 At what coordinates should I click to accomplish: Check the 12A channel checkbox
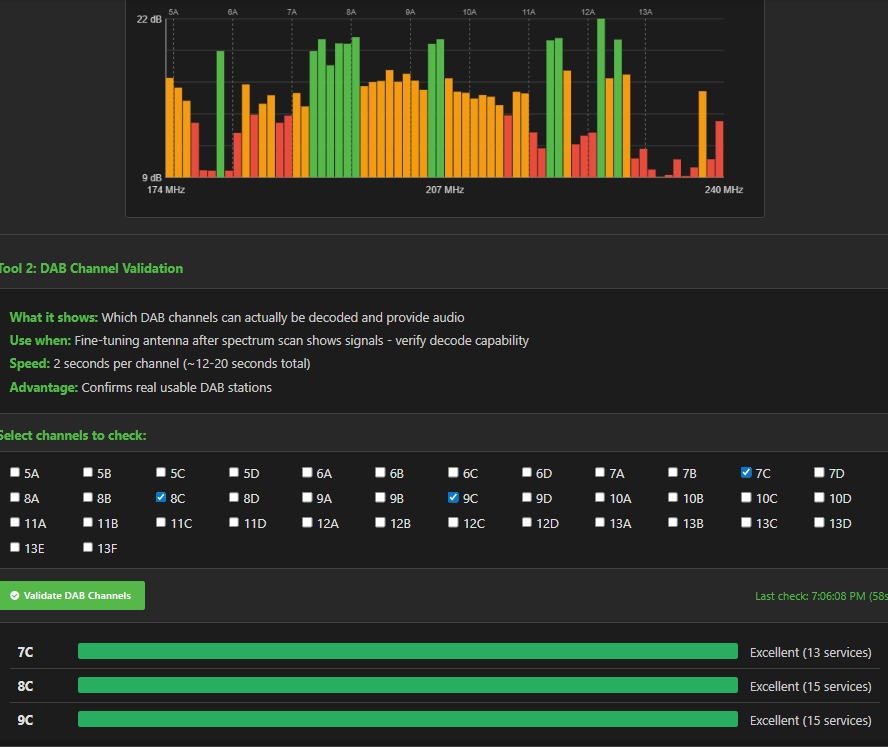[307, 522]
